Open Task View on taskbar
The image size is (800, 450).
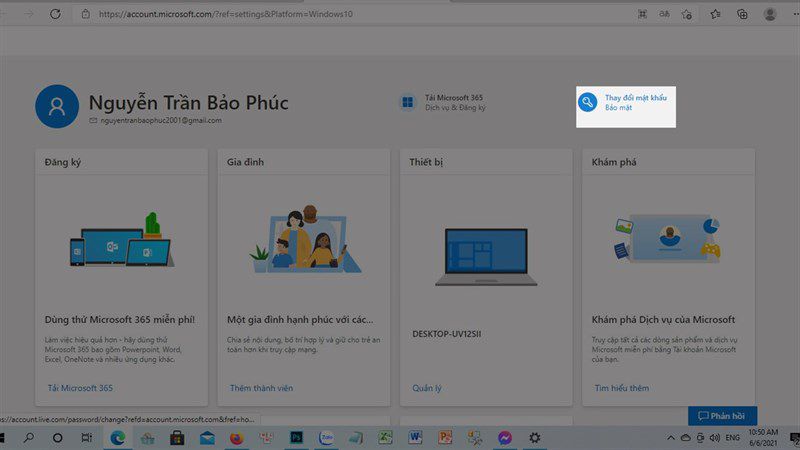click(87, 438)
